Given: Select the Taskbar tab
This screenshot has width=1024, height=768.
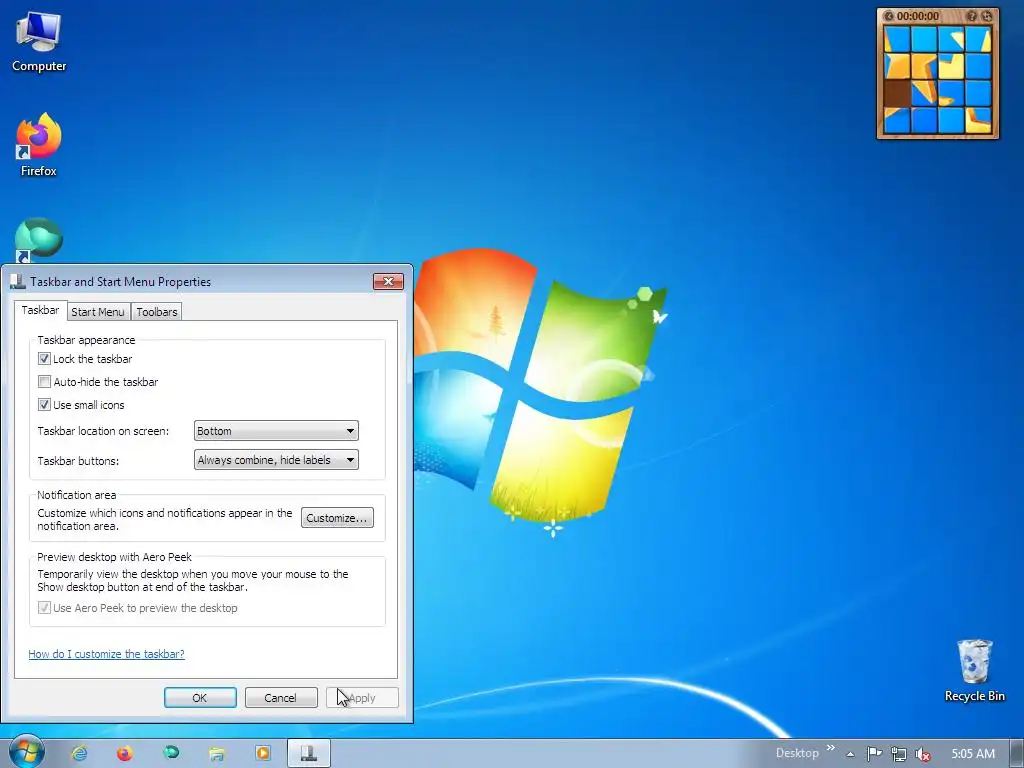Looking at the screenshot, I should point(40,310).
